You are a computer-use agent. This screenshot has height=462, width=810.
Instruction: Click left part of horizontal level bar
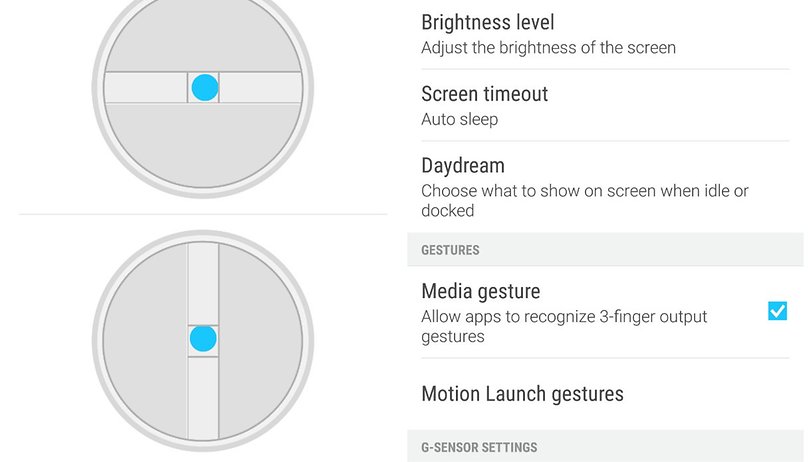[146, 87]
